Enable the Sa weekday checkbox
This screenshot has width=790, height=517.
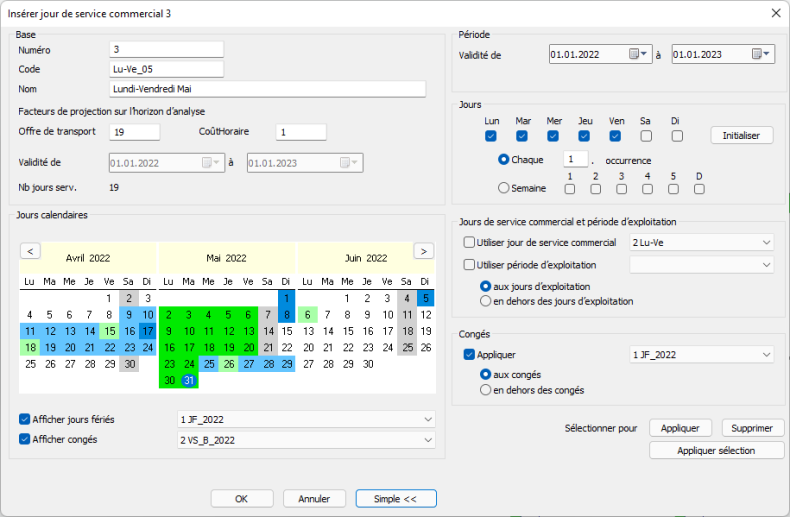(646, 136)
